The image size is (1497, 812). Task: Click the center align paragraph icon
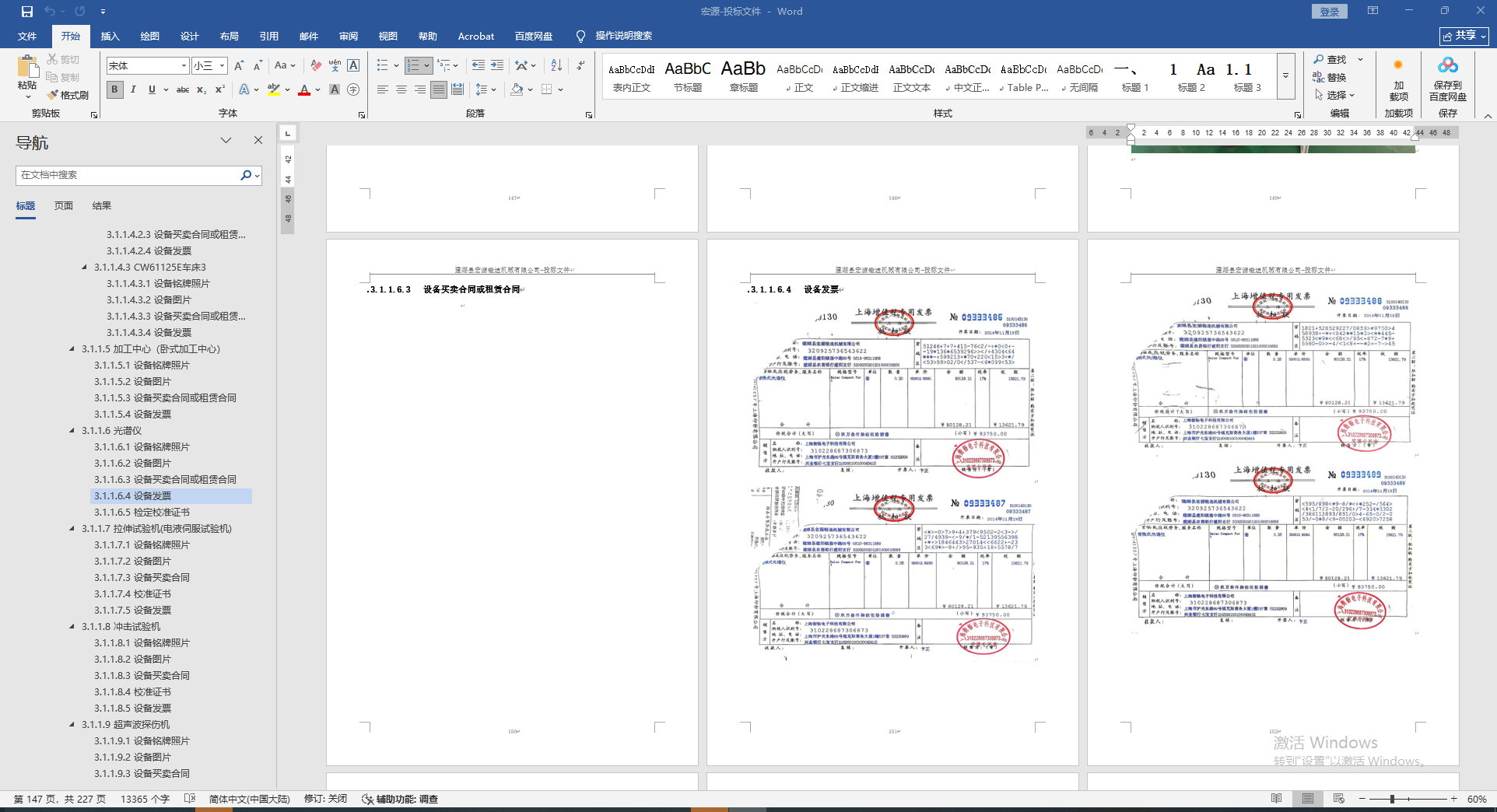pyautogui.click(x=401, y=89)
